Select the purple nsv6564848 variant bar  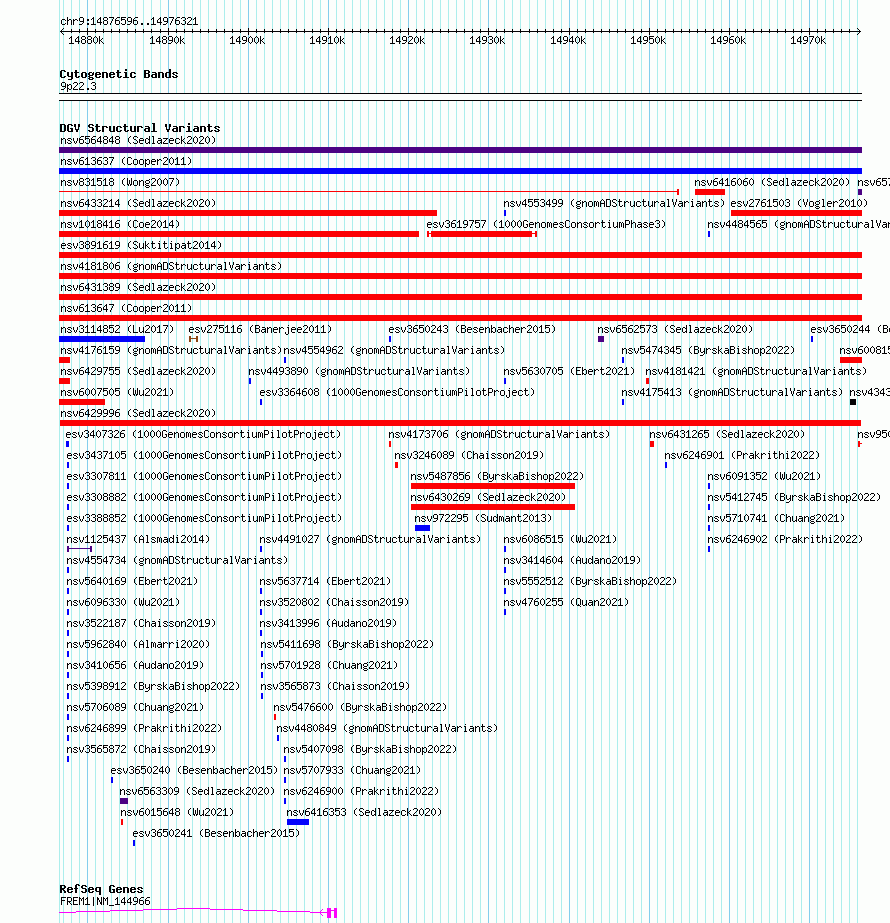click(x=460, y=150)
